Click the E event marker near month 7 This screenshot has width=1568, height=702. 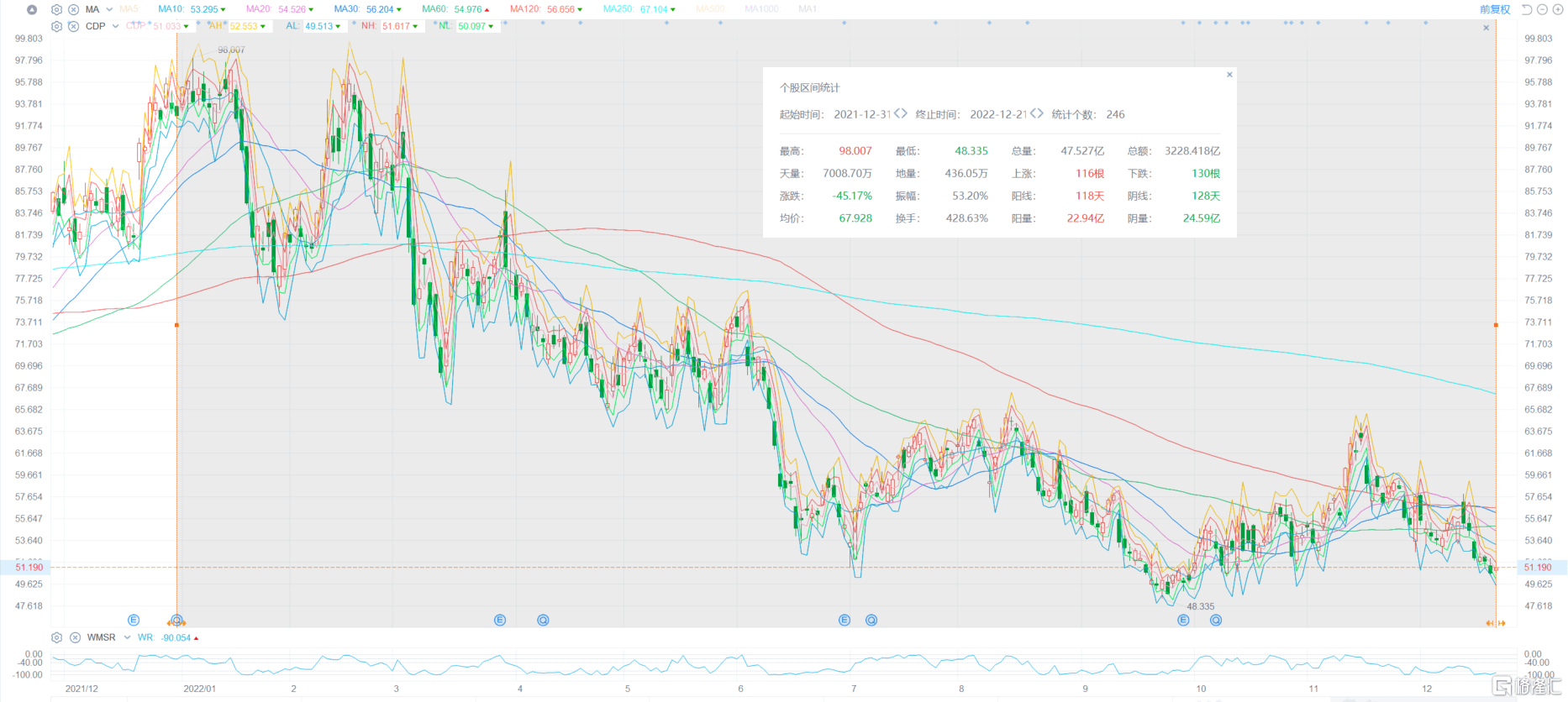(845, 620)
